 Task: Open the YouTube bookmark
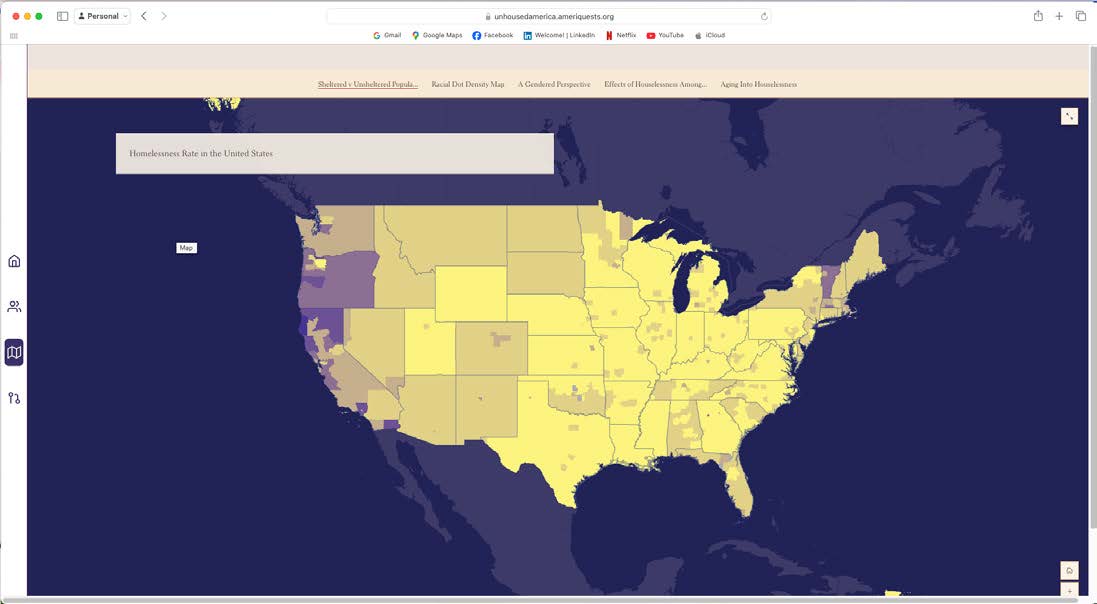pos(665,35)
